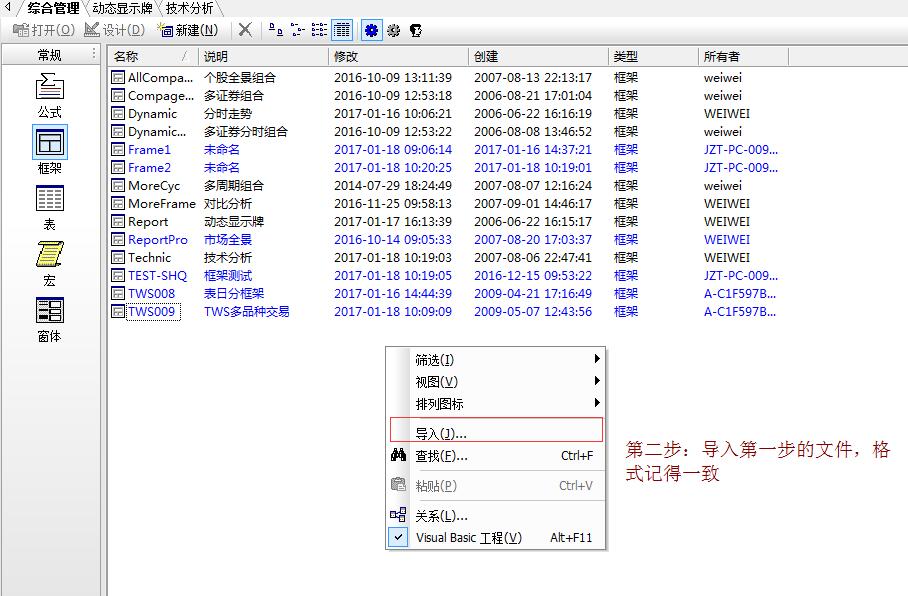Switch to details view
Viewport: 908px width, 596px height.
pos(342,30)
